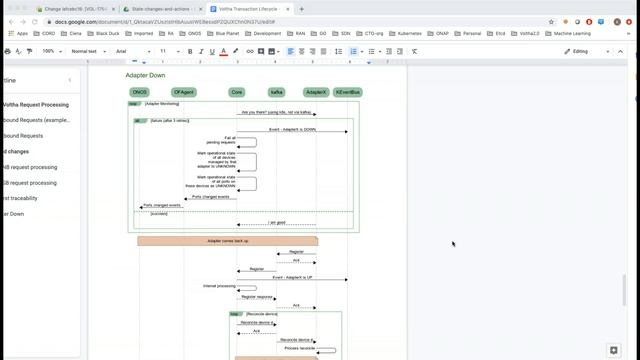Go to request traceability outline item
This screenshot has height=360, width=640.
(20, 198)
